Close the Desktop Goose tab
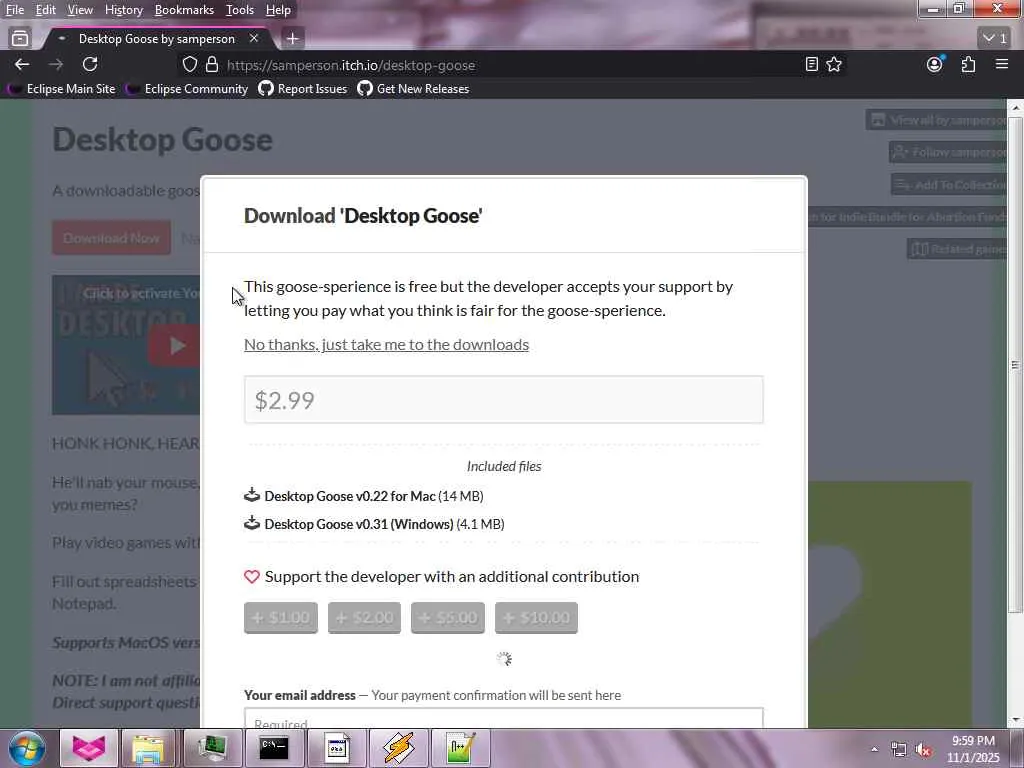Image resolution: width=1024 pixels, height=768 pixels. coord(253,39)
